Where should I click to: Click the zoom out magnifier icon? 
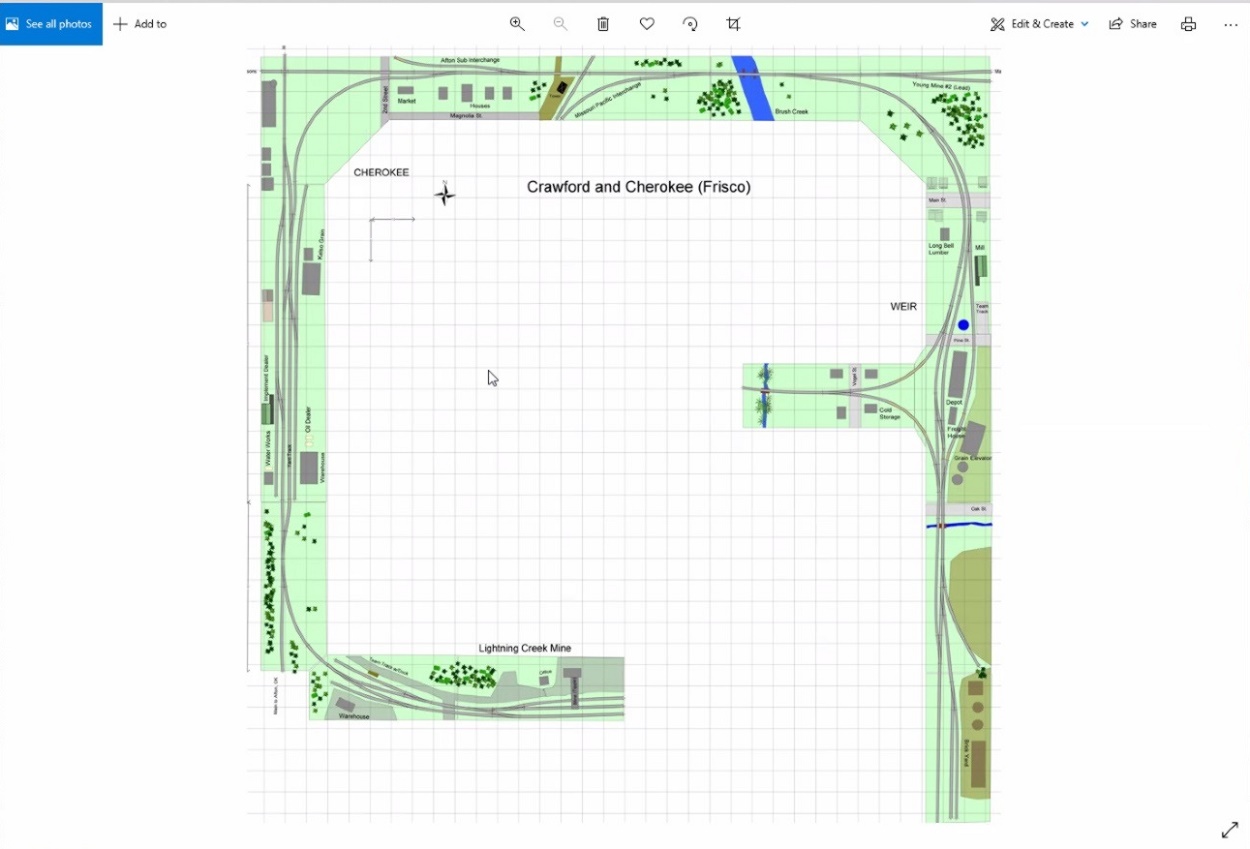pos(560,24)
